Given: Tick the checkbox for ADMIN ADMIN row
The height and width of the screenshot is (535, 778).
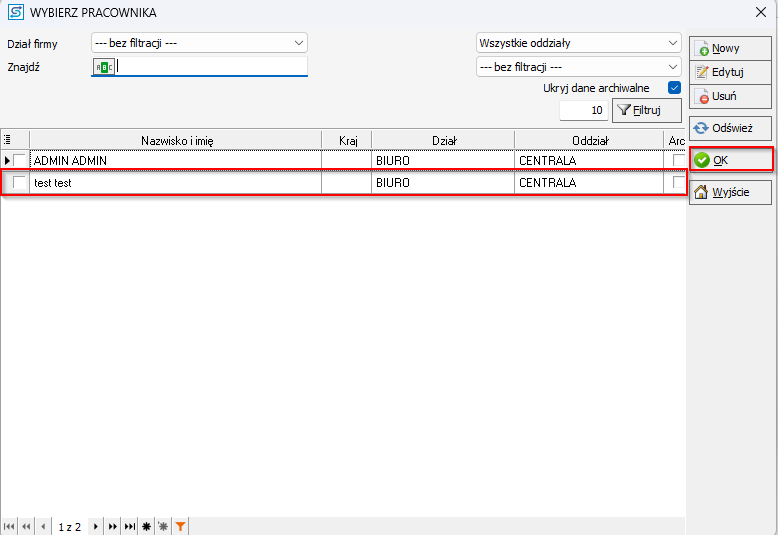Looking at the screenshot, I should [19, 160].
